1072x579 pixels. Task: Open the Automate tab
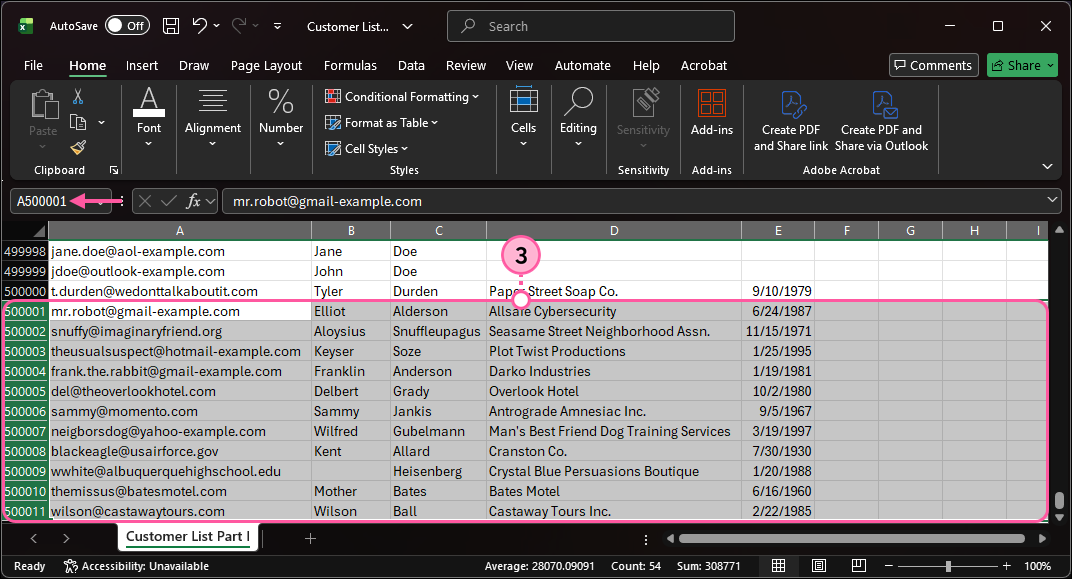(x=582, y=66)
